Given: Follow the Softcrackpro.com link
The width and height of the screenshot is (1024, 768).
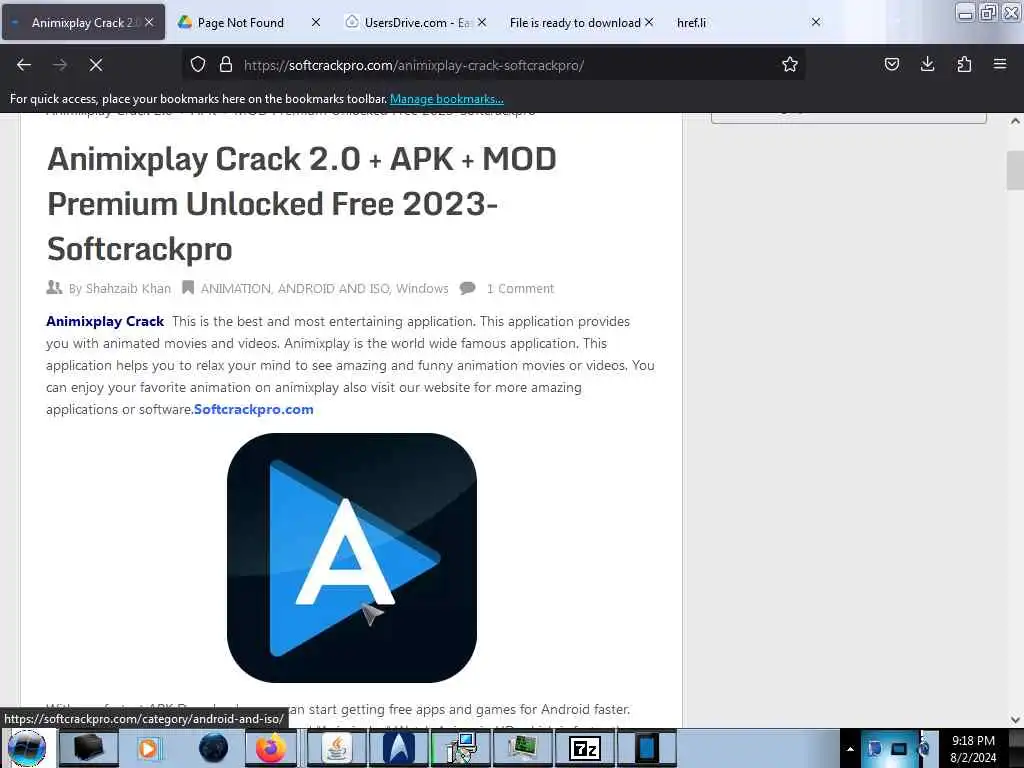Looking at the screenshot, I should click(253, 409).
